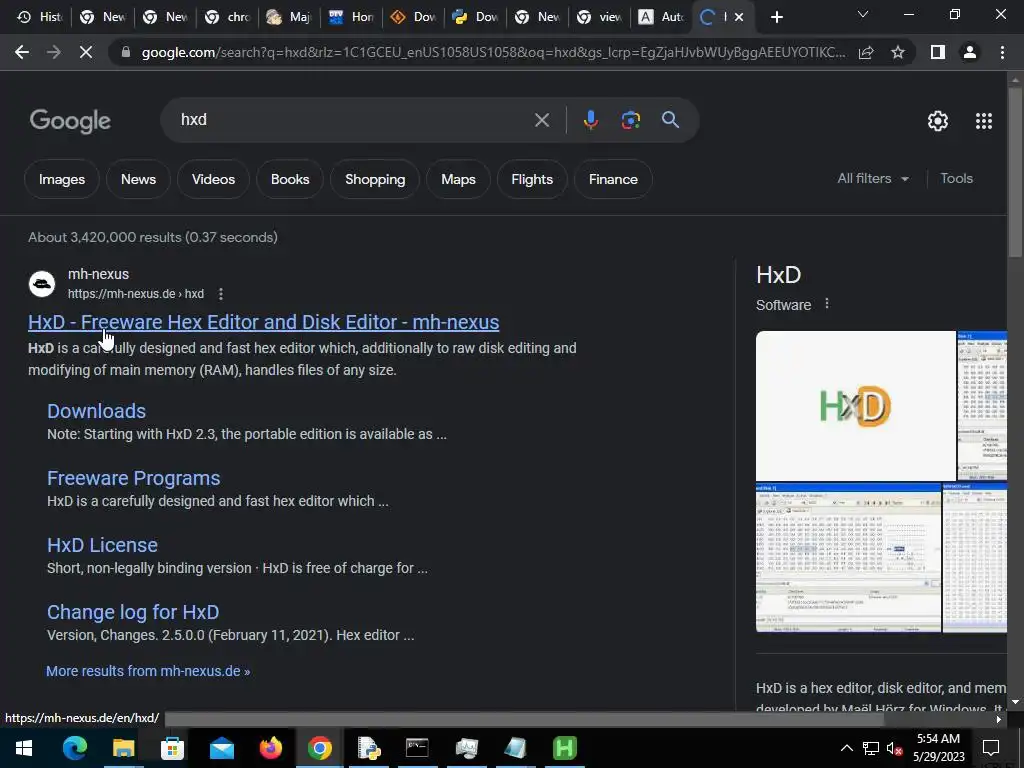1024x768 pixels.
Task: Open Change log for HxD sitelink
Action: point(133,612)
